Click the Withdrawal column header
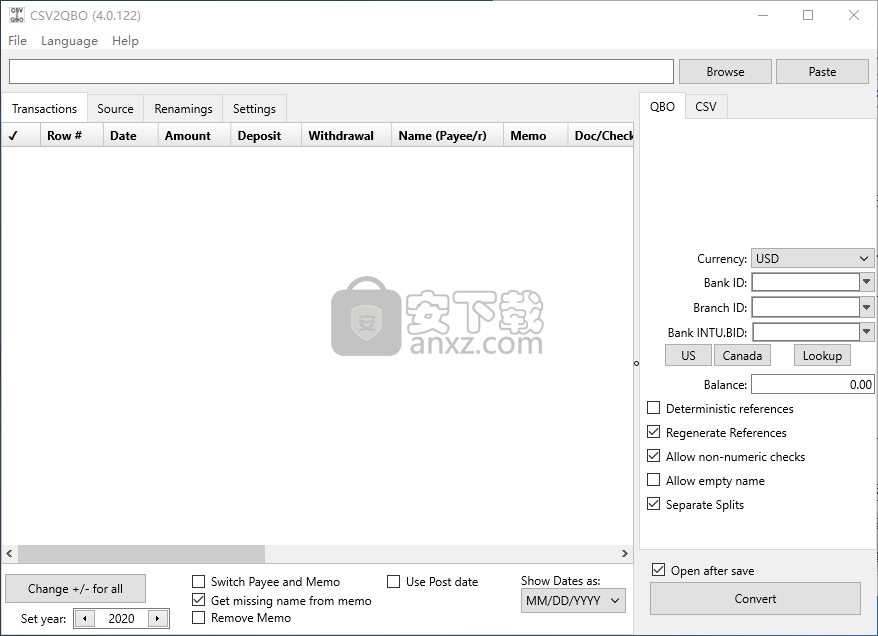The image size is (878, 636). coord(346,135)
